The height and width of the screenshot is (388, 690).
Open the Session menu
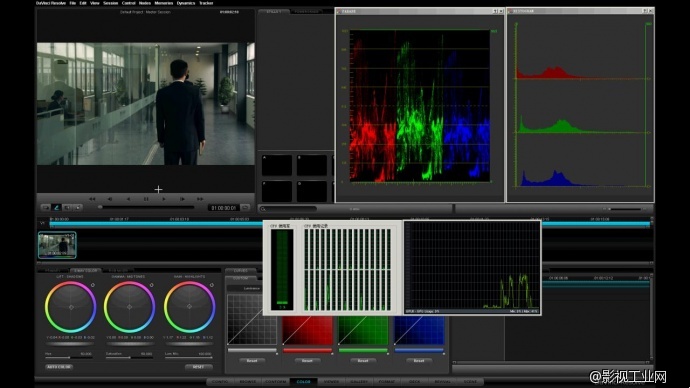[110, 3]
